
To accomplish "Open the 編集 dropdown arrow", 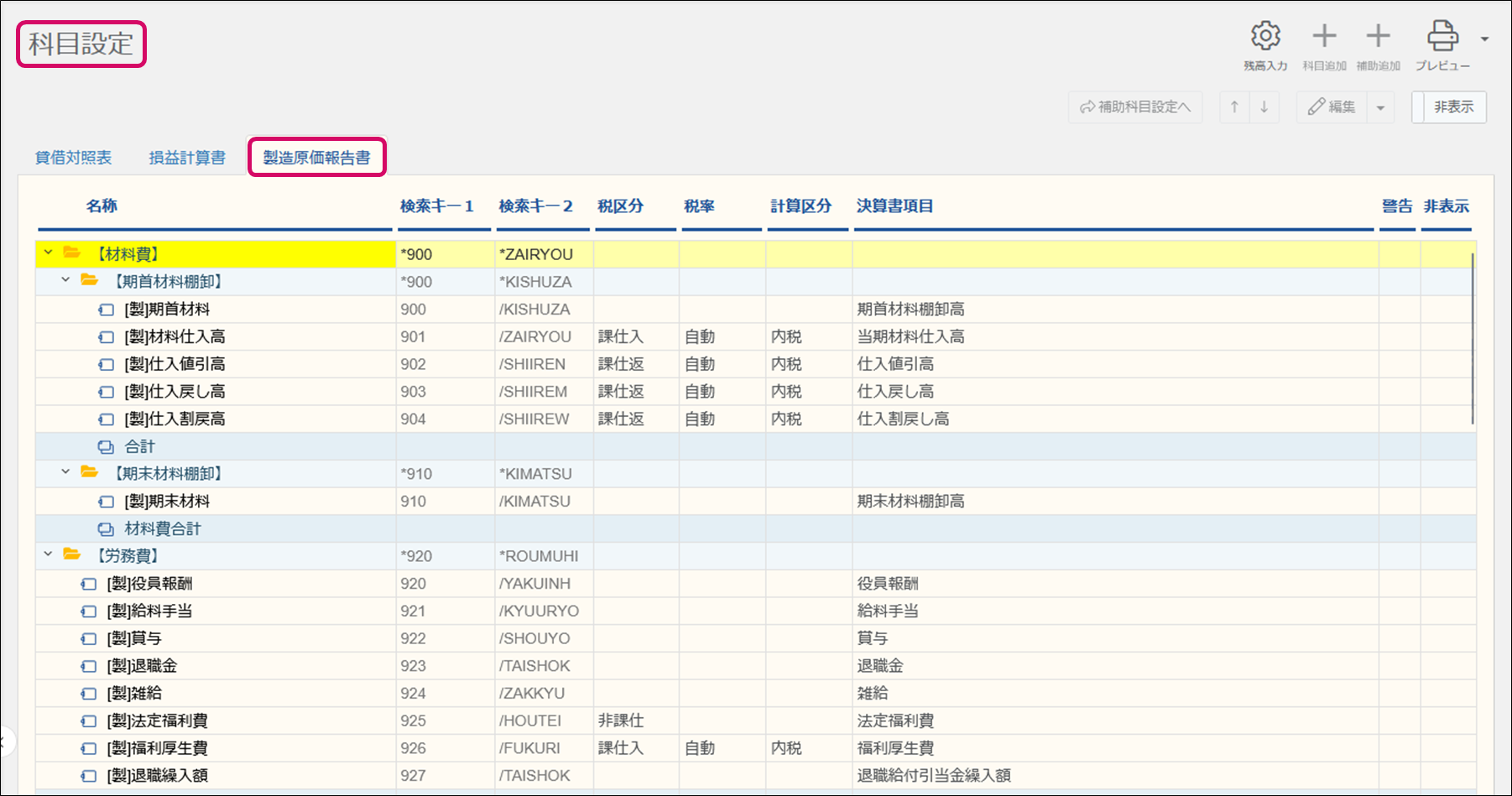I will tap(1380, 107).
